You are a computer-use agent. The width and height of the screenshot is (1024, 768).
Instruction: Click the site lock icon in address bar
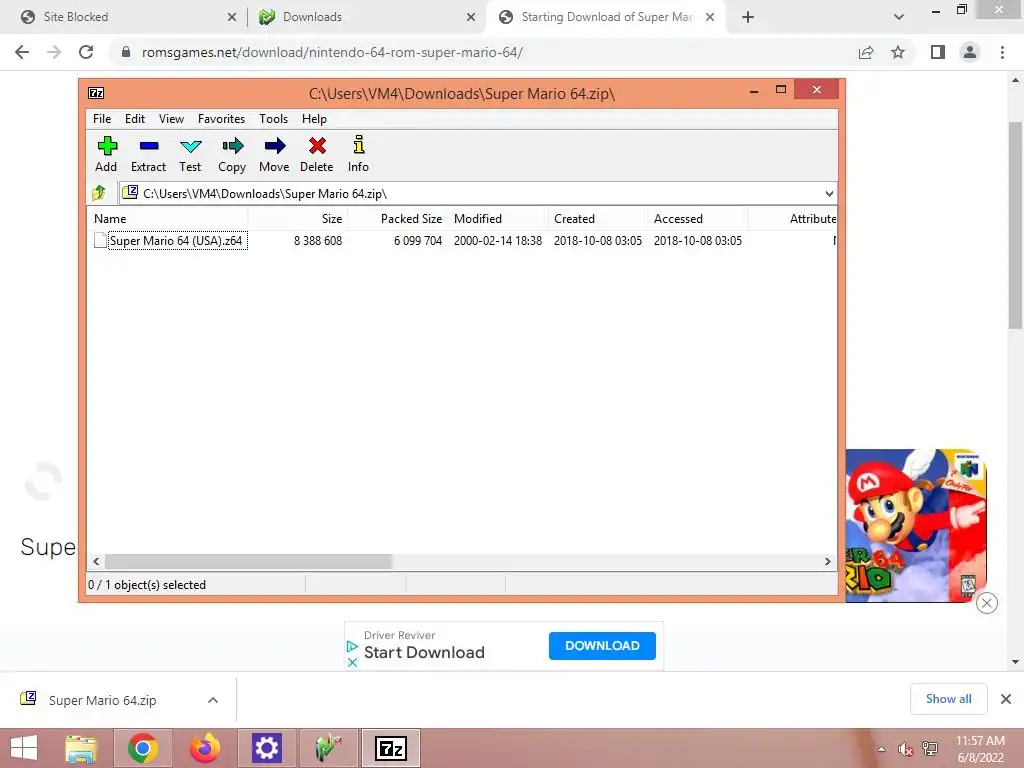coord(126,52)
